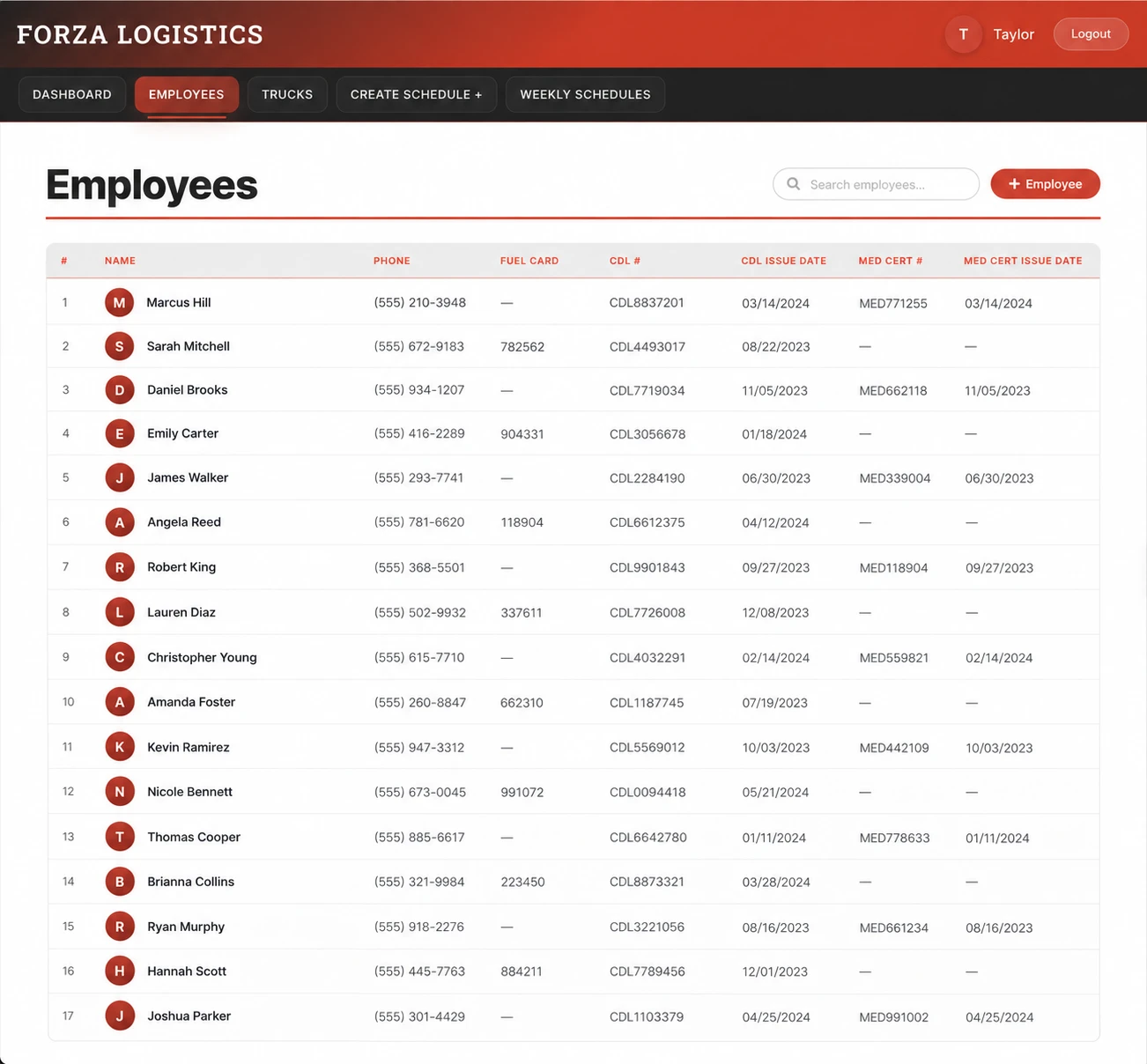This screenshot has height=1064, width=1147.
Task: Click phone number (555) 321-9984
Action: pos(420,882)
